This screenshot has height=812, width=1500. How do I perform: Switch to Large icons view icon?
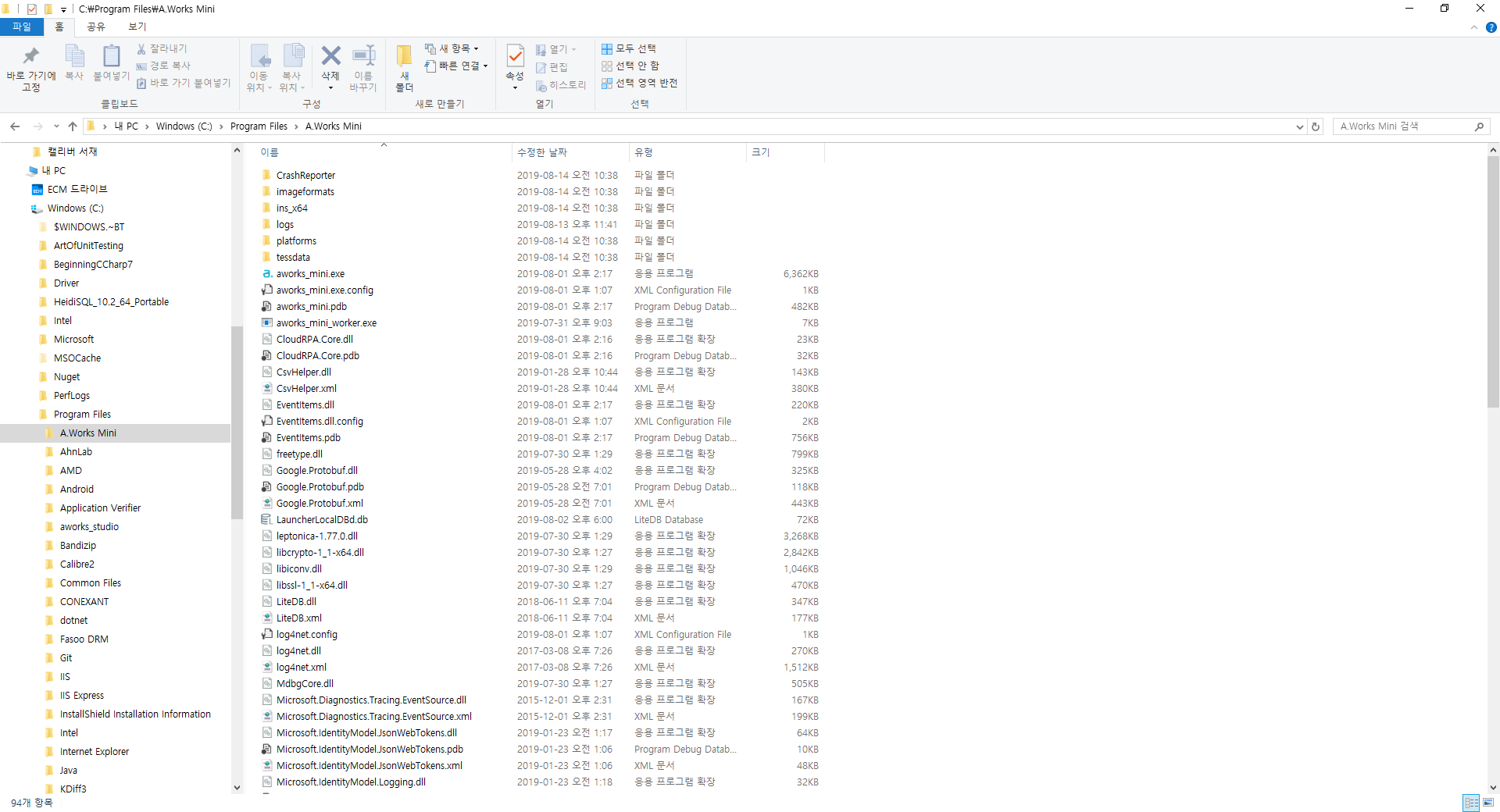click(x=1489, y=803)
